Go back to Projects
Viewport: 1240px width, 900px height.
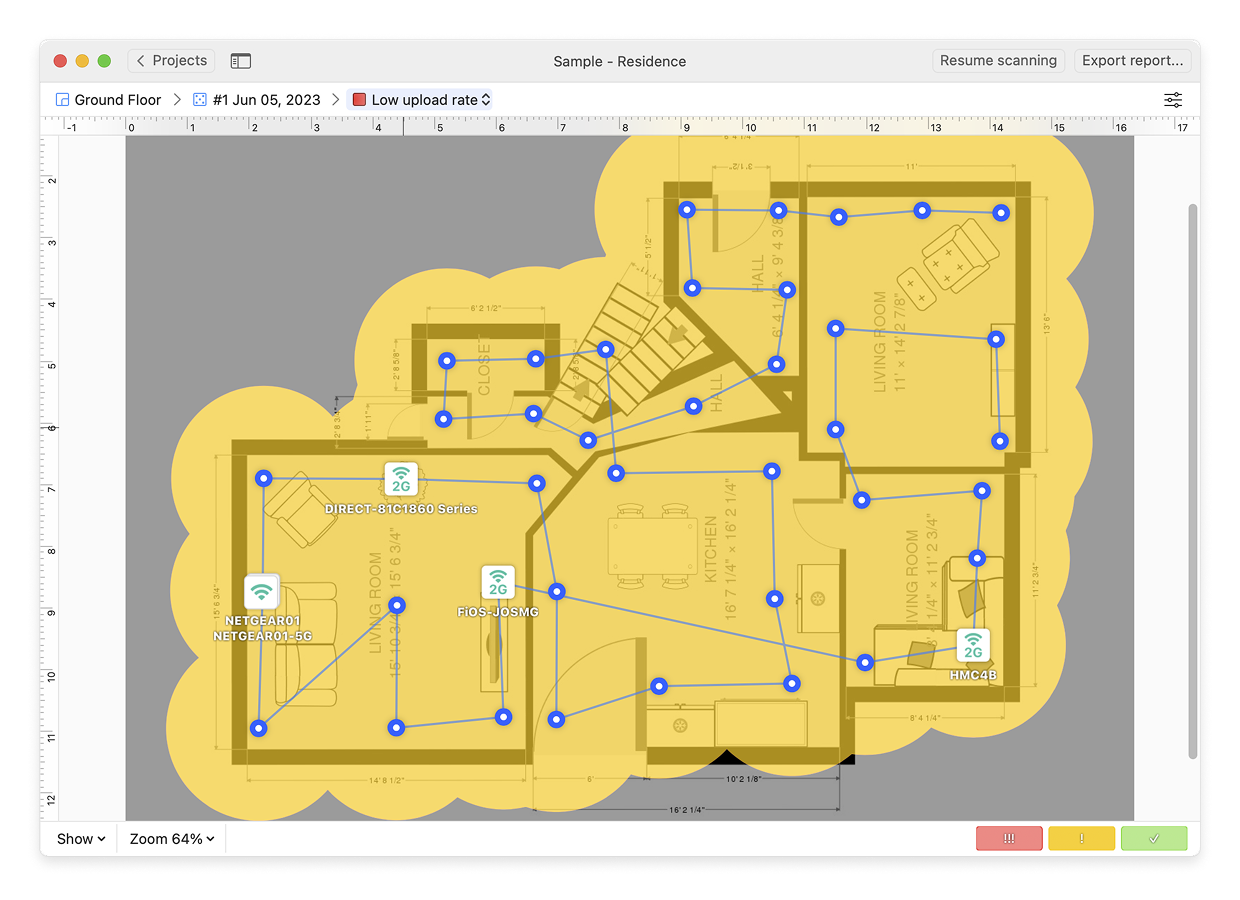171,61
